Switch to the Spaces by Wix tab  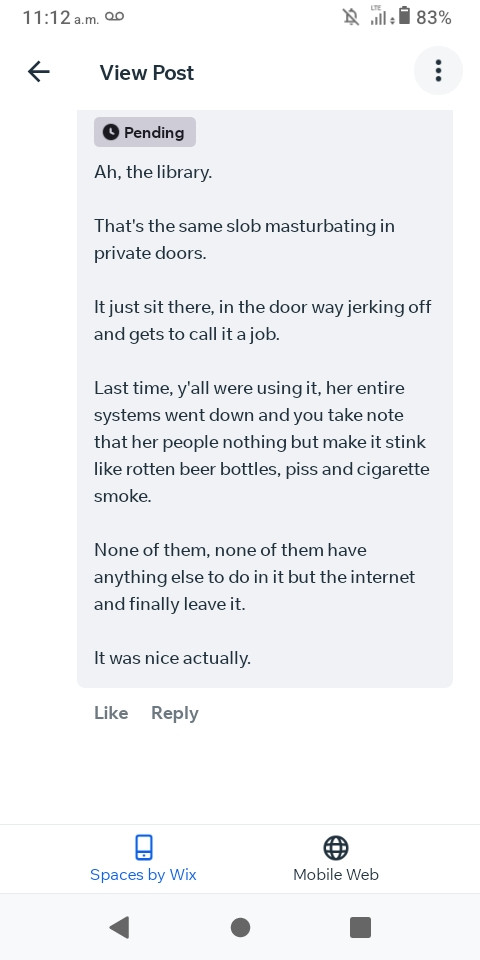(143, 858)
